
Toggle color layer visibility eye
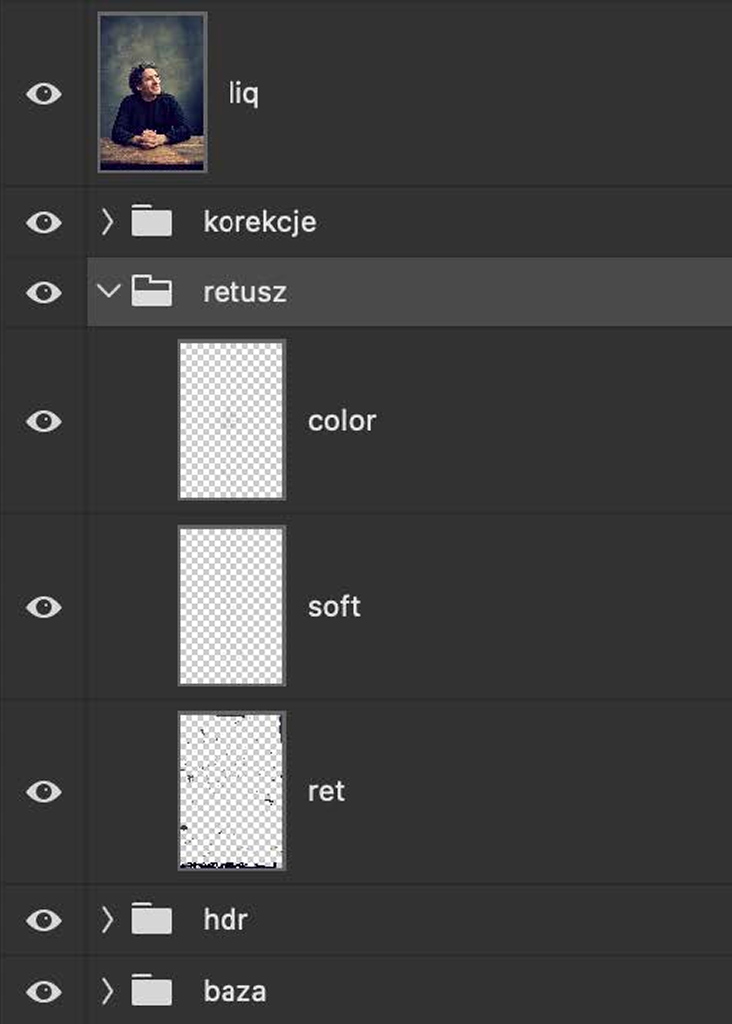(43, 421)
